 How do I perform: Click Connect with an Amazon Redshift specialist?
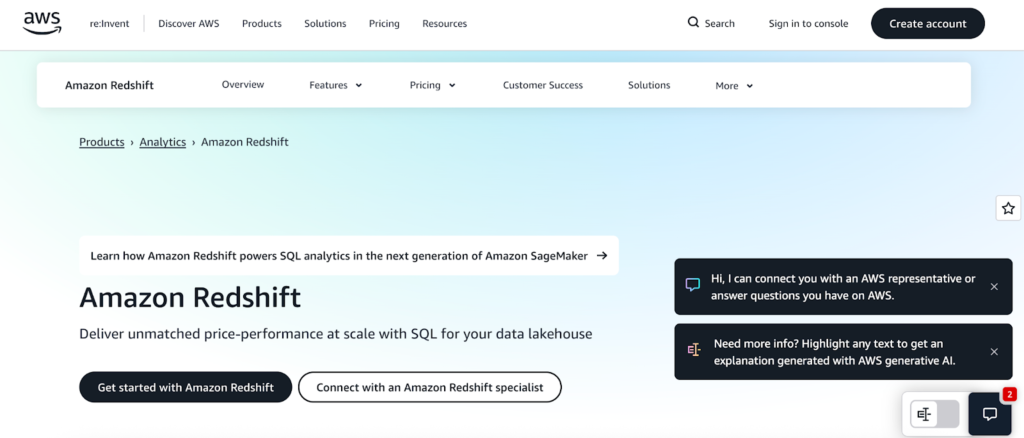point(430,387)
